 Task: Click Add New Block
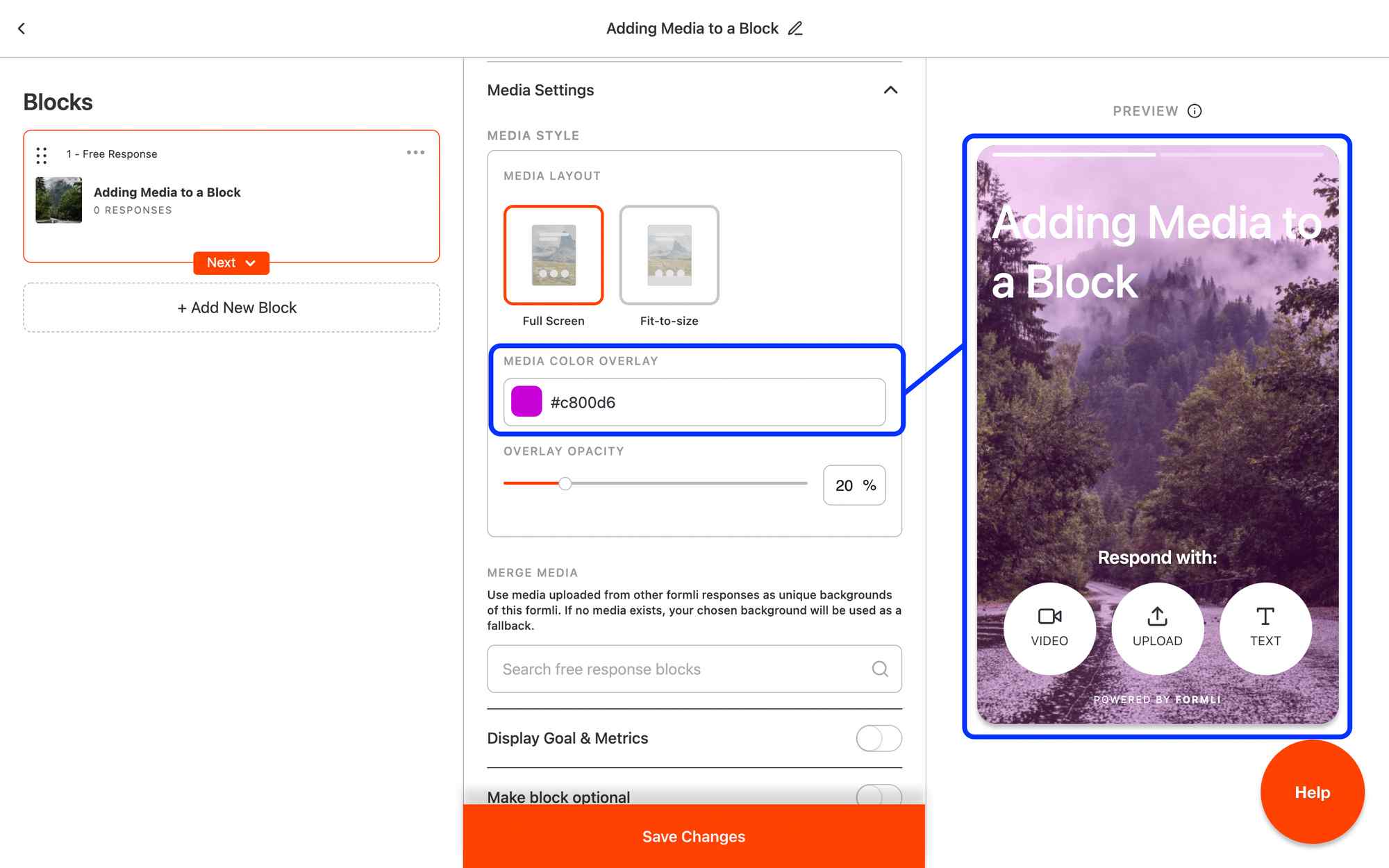231,308
